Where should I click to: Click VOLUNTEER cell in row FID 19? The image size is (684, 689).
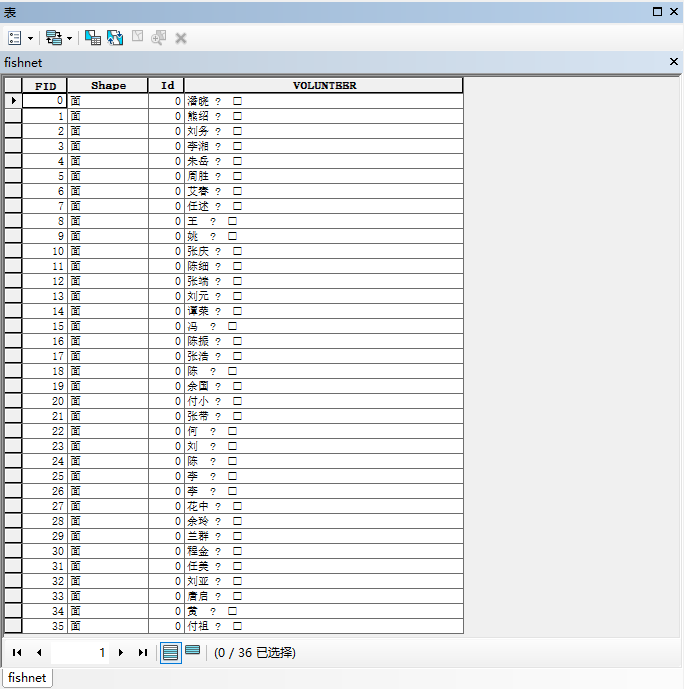click(324, 386)
